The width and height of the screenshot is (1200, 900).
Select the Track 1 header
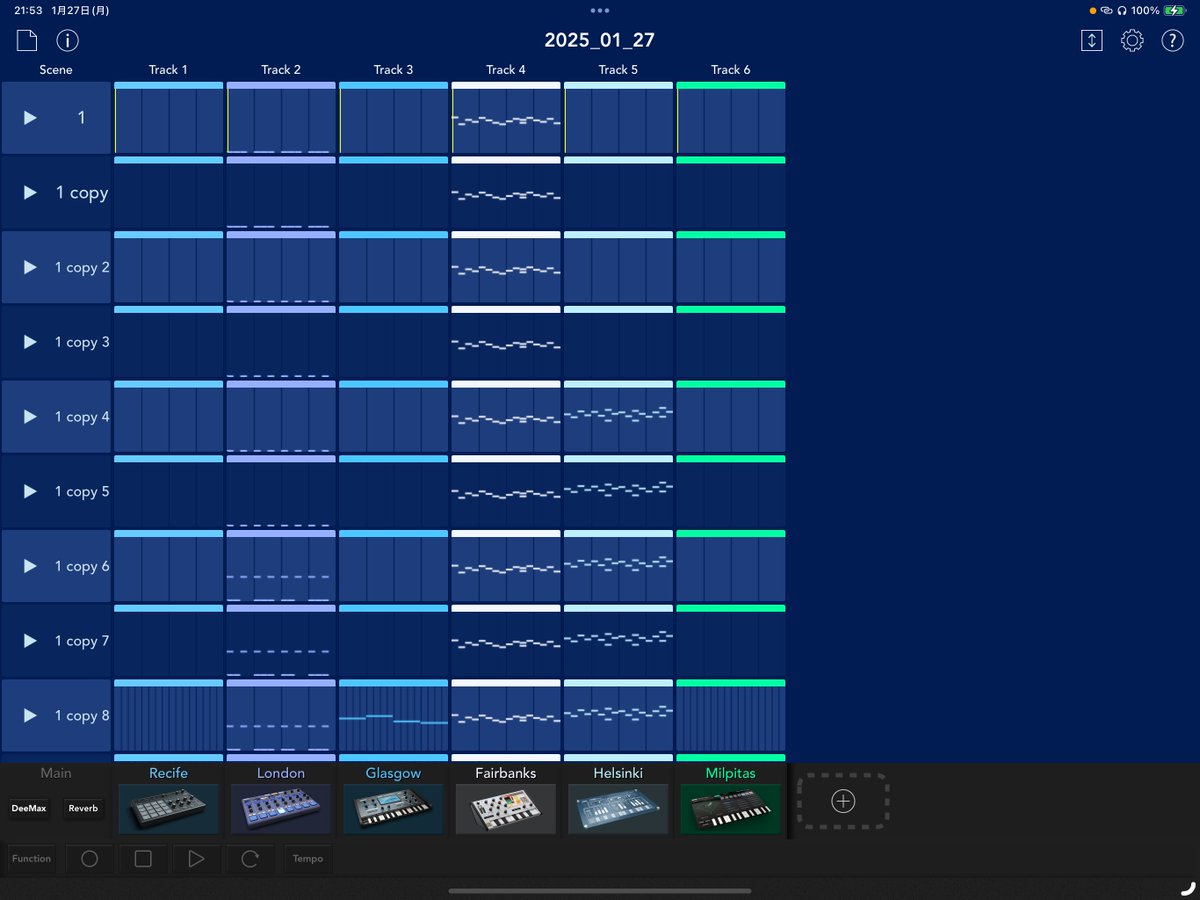tap(168, 70)
